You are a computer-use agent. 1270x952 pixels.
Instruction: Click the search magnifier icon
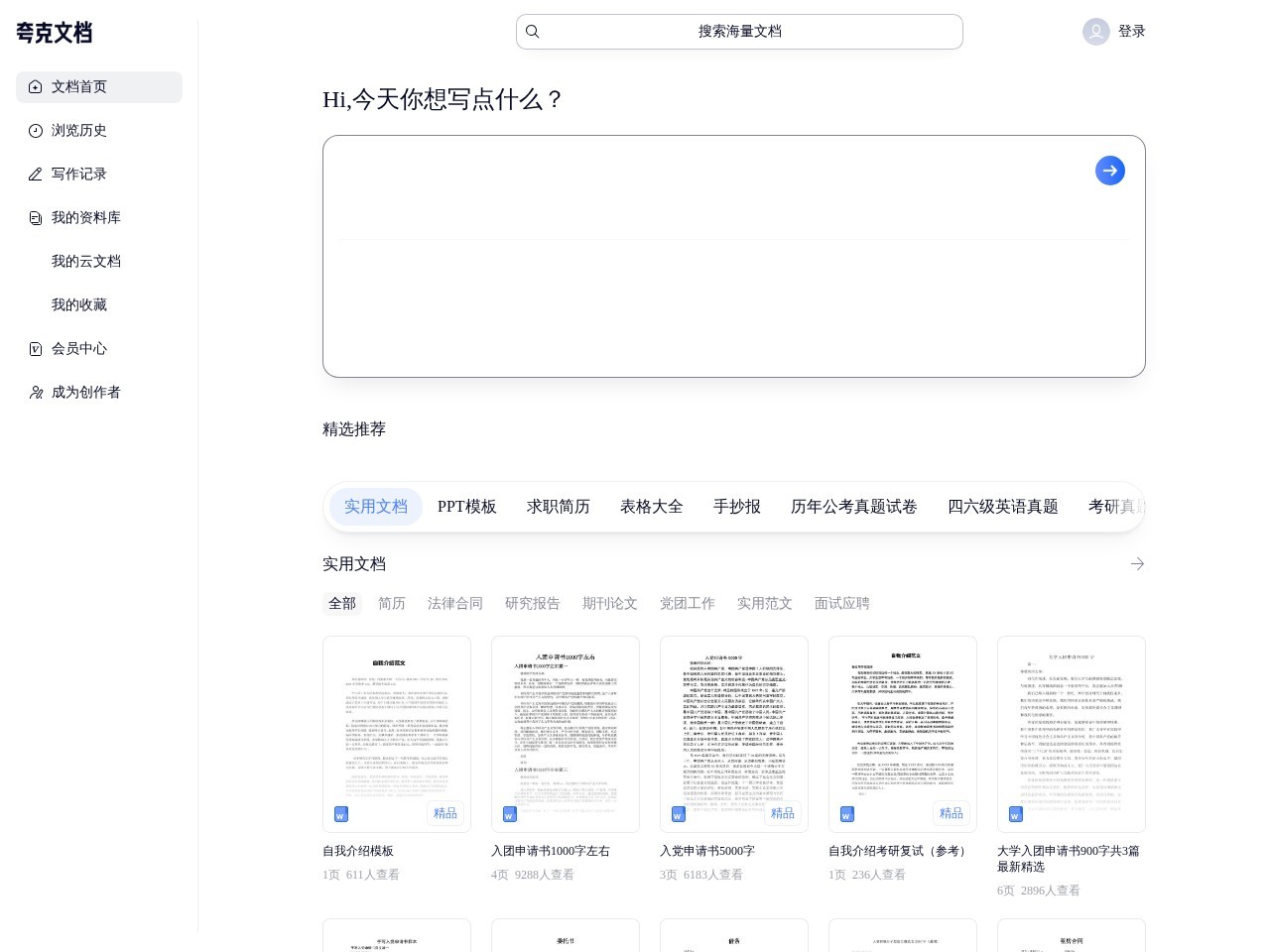click(533, 32)
